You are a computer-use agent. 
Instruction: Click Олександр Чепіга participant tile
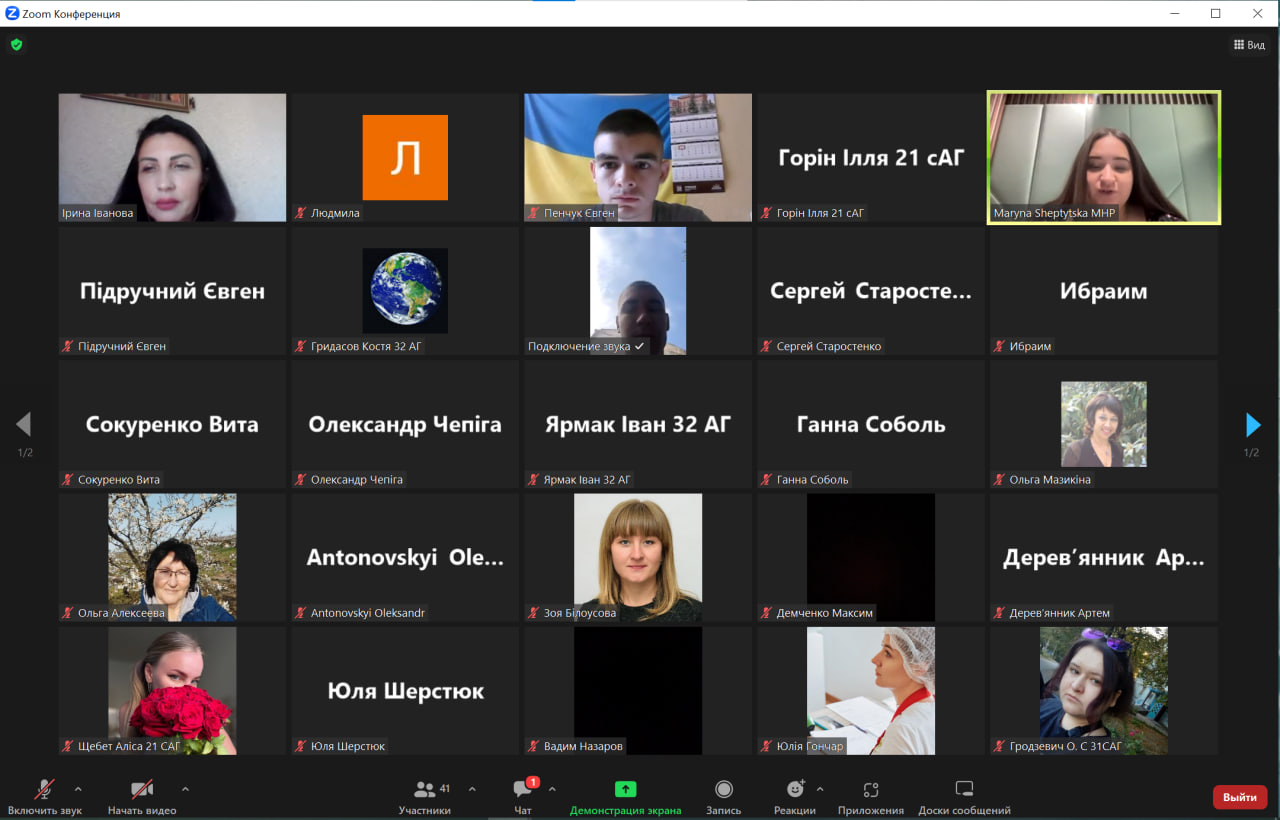coord(405,424)
